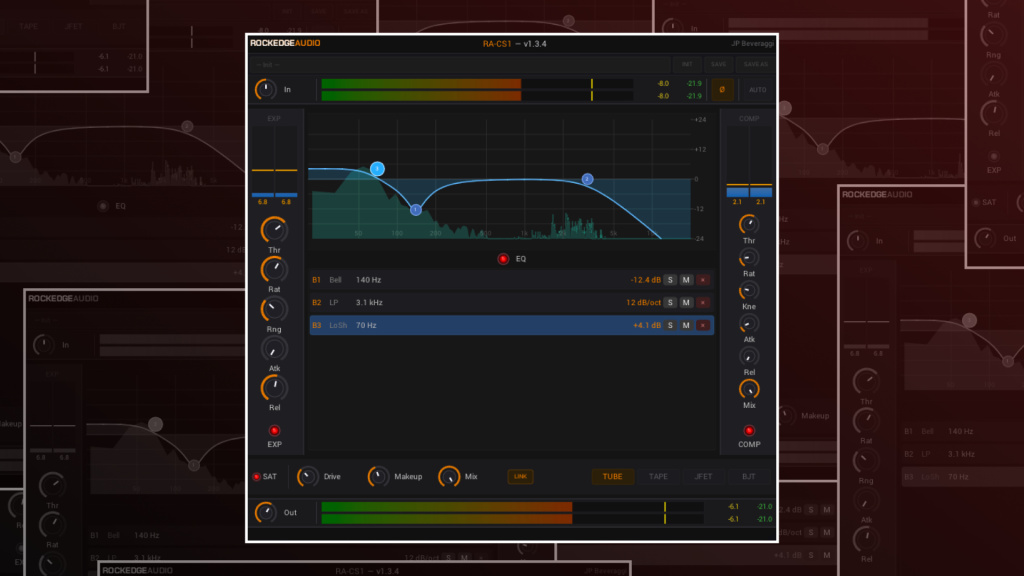Select the TUBE saturation mode
Viewport: 1024px width, 576px height.
point(612,477)
